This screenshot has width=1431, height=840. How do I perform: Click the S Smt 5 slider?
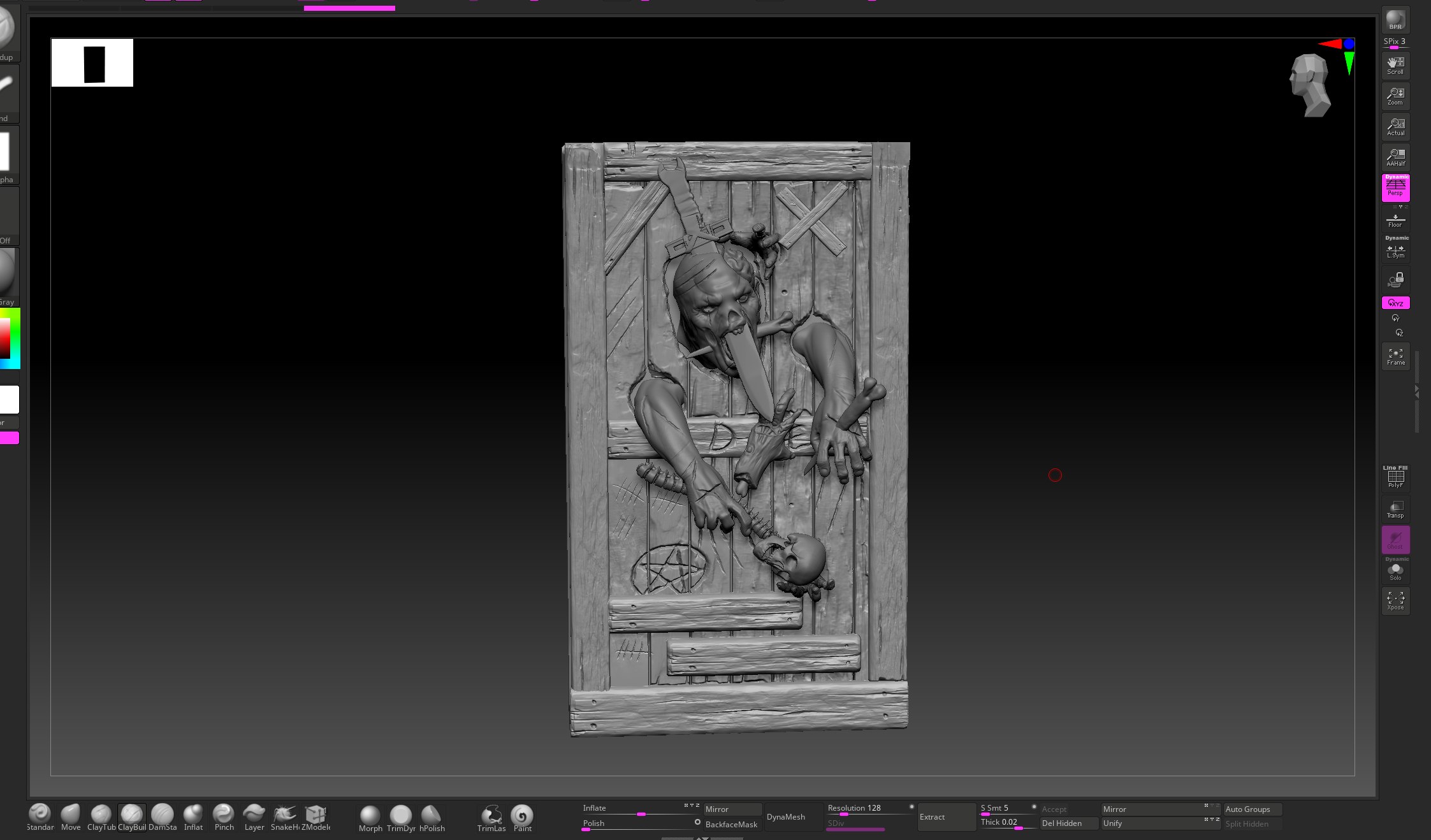click(1008, 809)
